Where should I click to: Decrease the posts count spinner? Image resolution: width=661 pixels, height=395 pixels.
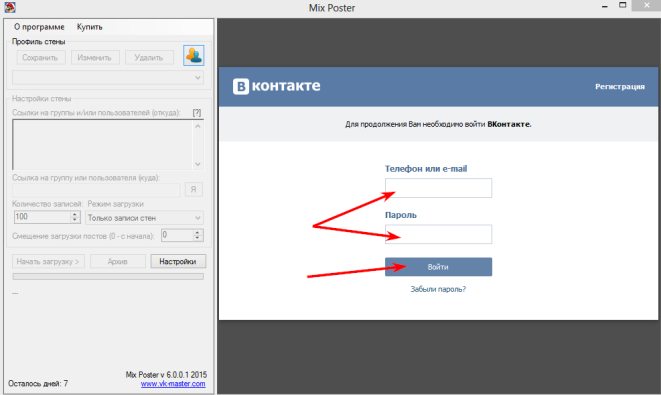point(75,220)
